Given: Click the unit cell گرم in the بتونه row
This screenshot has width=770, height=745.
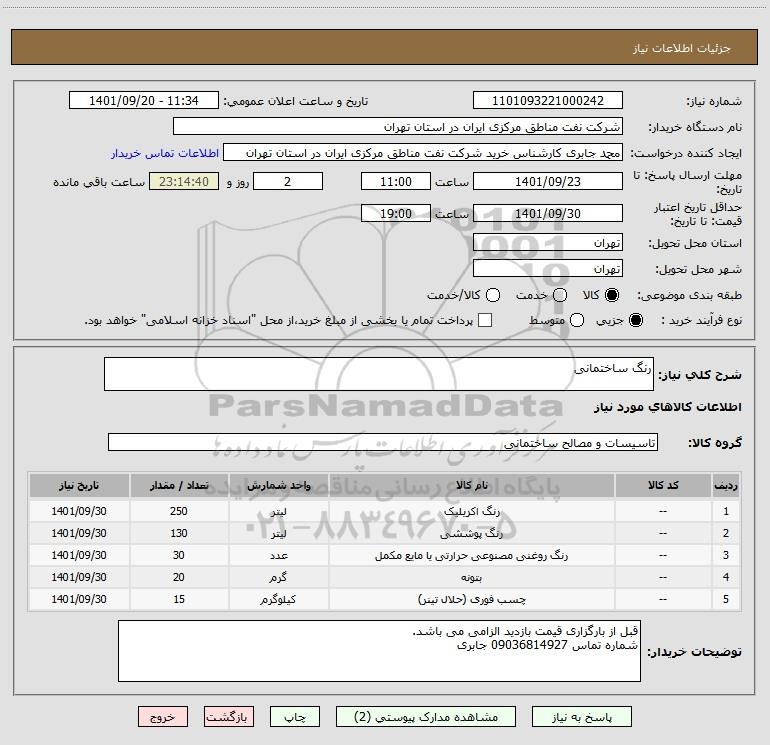Looking at the screenshot, I should tap(278, 578).
